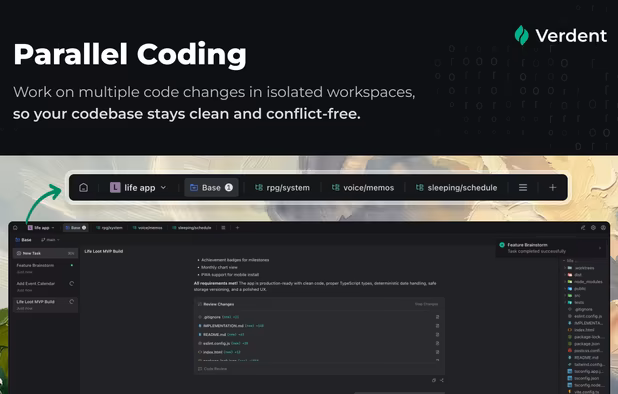
Task: Click the pencil edit icon at the top right of the window
Action: click(583, 228)
